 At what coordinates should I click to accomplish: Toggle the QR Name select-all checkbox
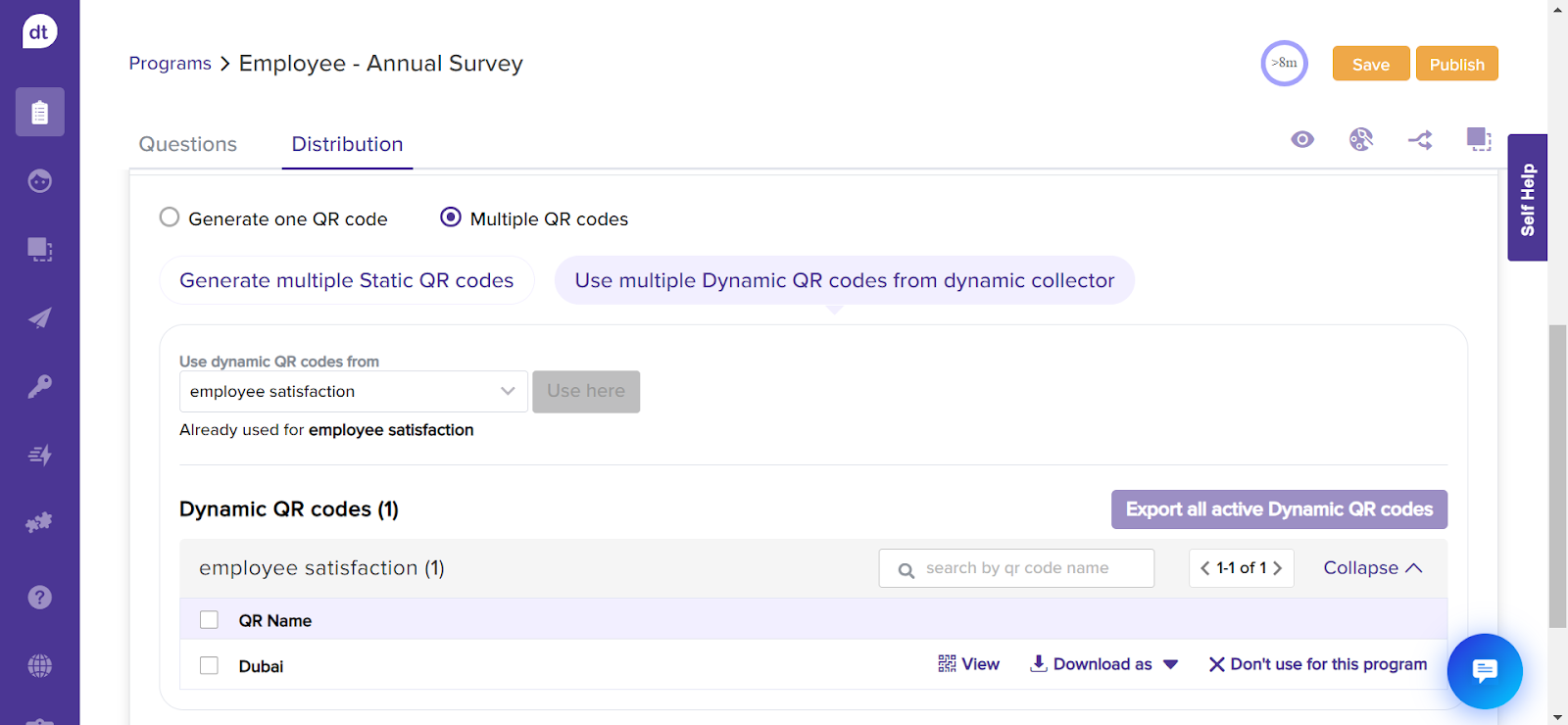(209, 620)
